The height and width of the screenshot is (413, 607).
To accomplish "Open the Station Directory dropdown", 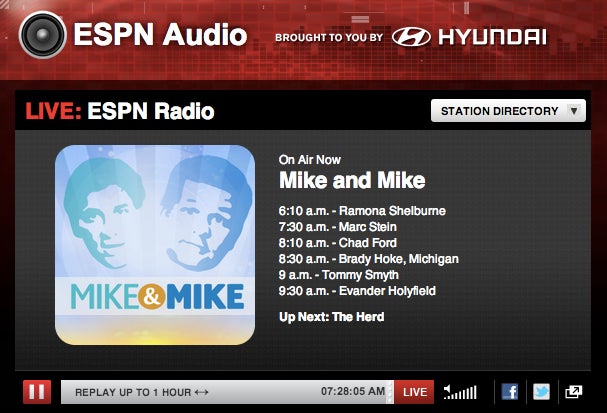I will pyautogui.click(x=508, y=111).
